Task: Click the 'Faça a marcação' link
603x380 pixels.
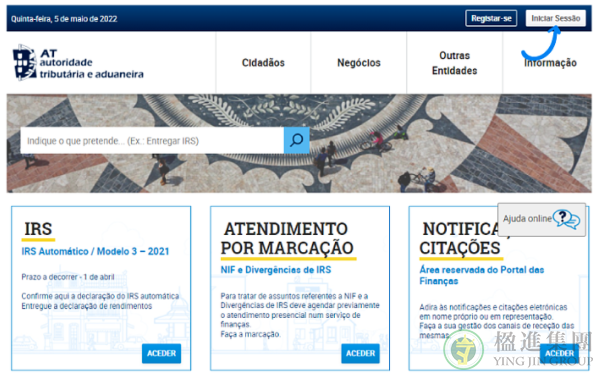Action: [x=250, y=334]
